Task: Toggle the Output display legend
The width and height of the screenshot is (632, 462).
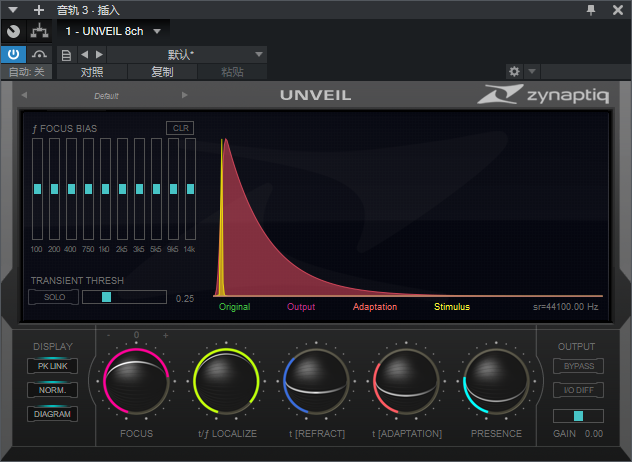Action: pos(301,307)
